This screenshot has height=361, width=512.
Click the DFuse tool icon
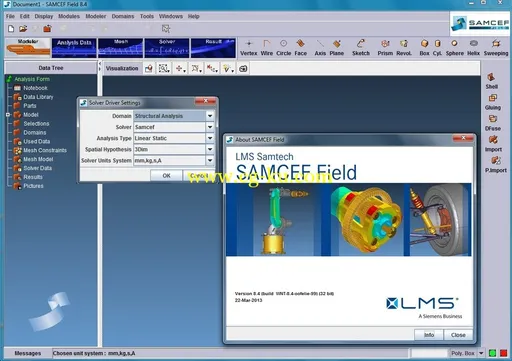tap(493, 119)
